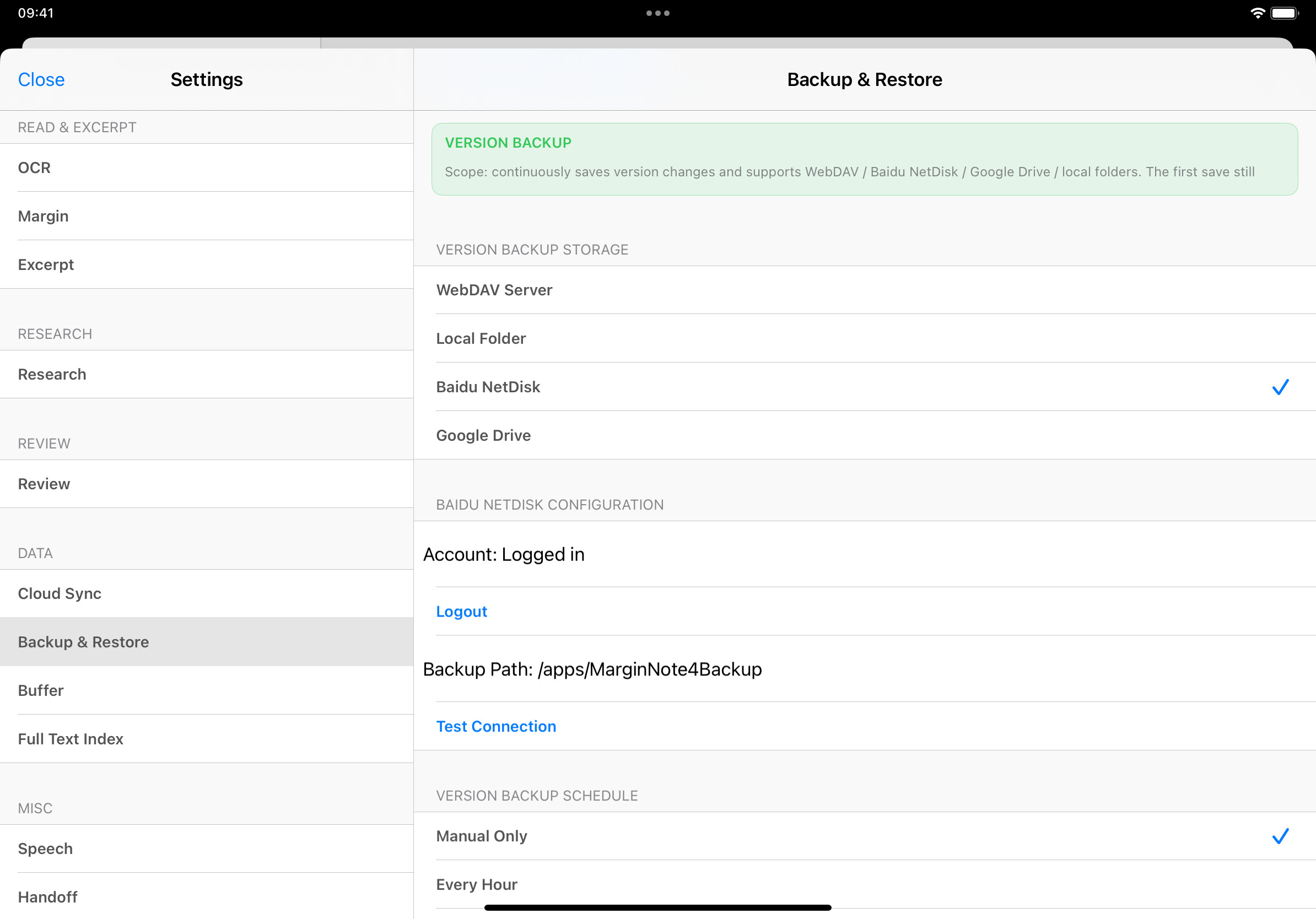Open Handoff settings item

point(206,897)
